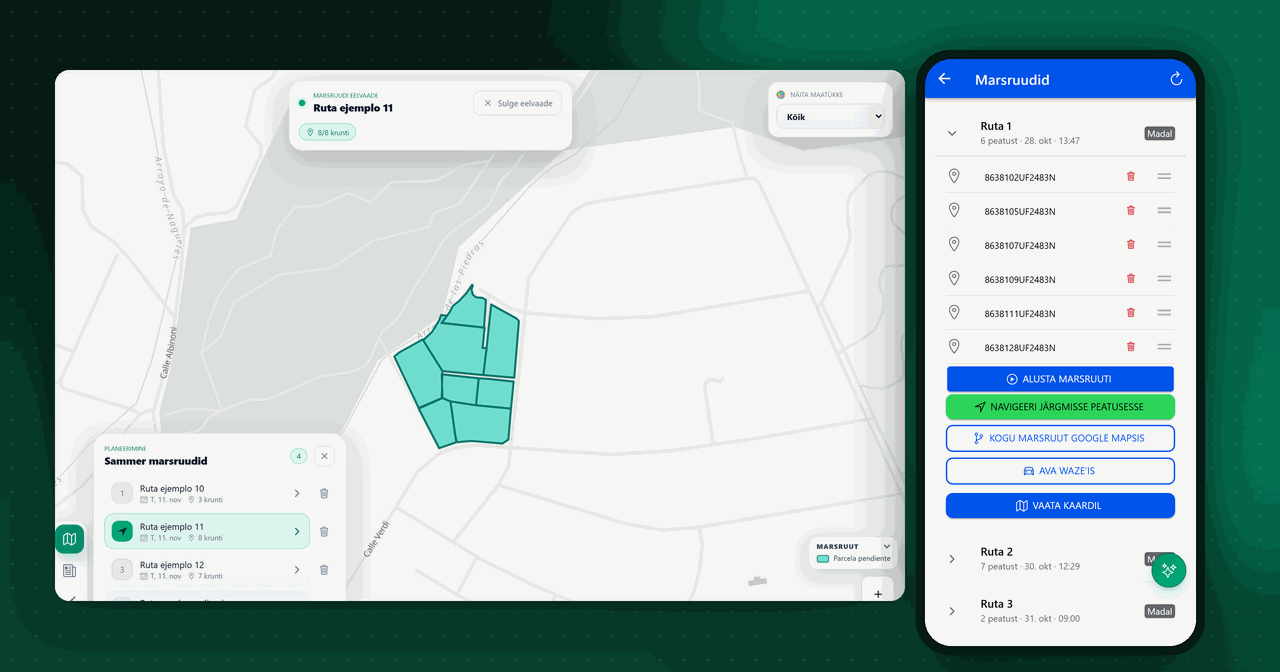The image size is (1280, 672).
Task: Click the route count badge 4
Action: 298,456
